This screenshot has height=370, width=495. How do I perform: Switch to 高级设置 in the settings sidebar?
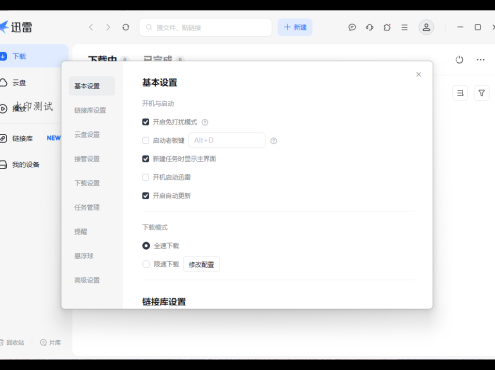[87, 280]
